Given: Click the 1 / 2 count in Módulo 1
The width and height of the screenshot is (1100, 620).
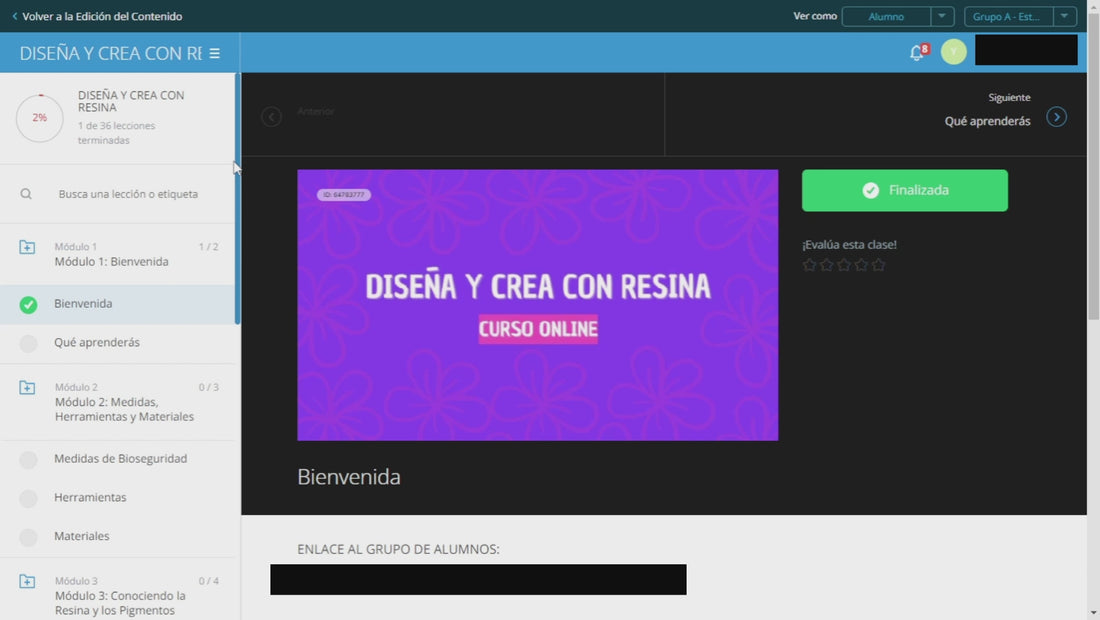Looking at the screenshot, I should (208, 247).
